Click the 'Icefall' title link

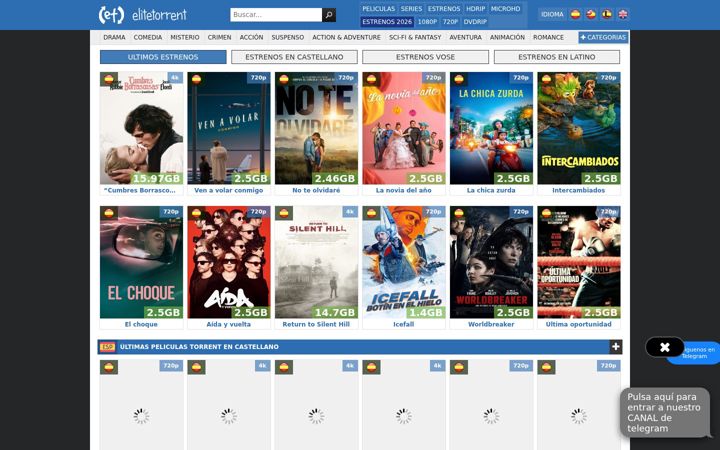[x=404, y=324]
